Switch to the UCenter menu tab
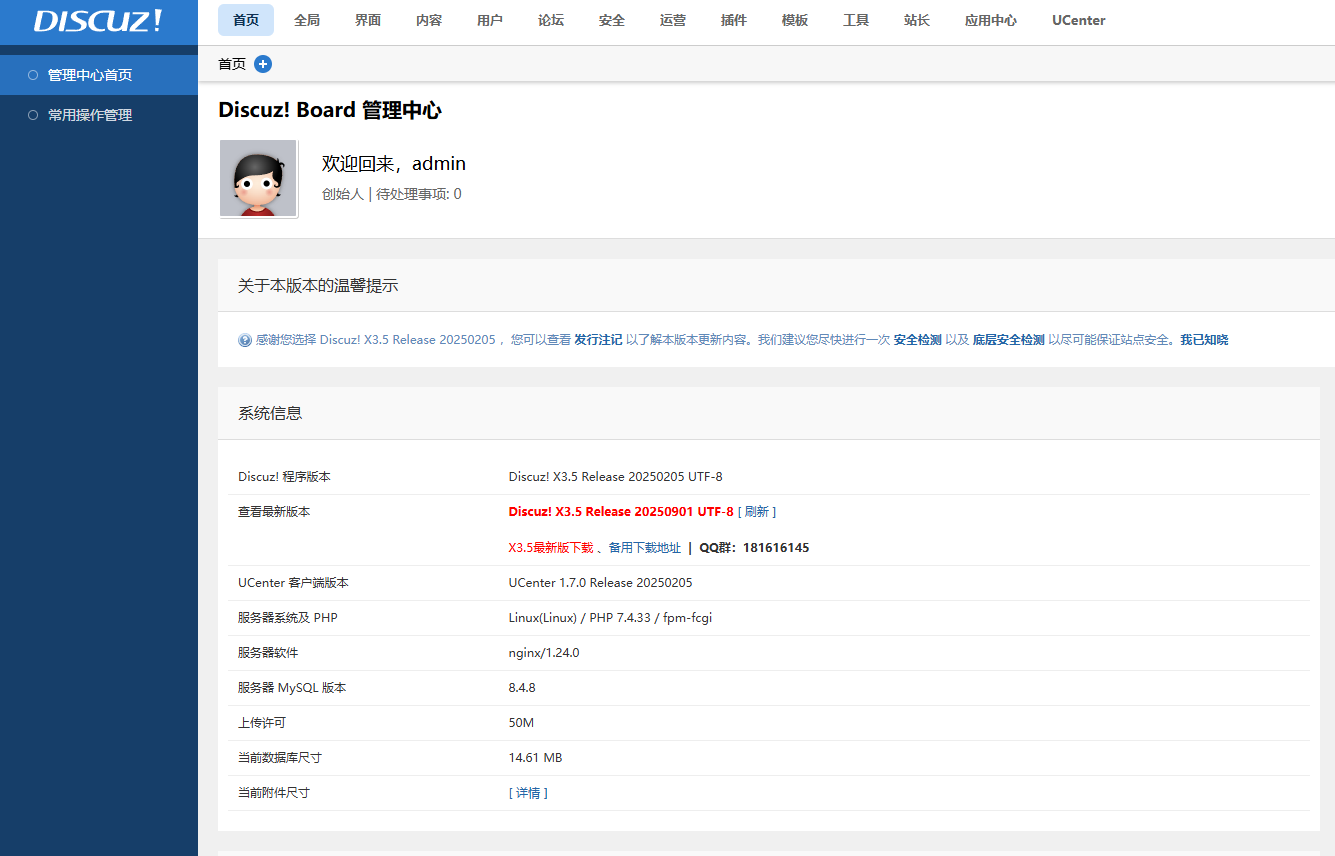The image size is (1335, 856). [1079, 20]
